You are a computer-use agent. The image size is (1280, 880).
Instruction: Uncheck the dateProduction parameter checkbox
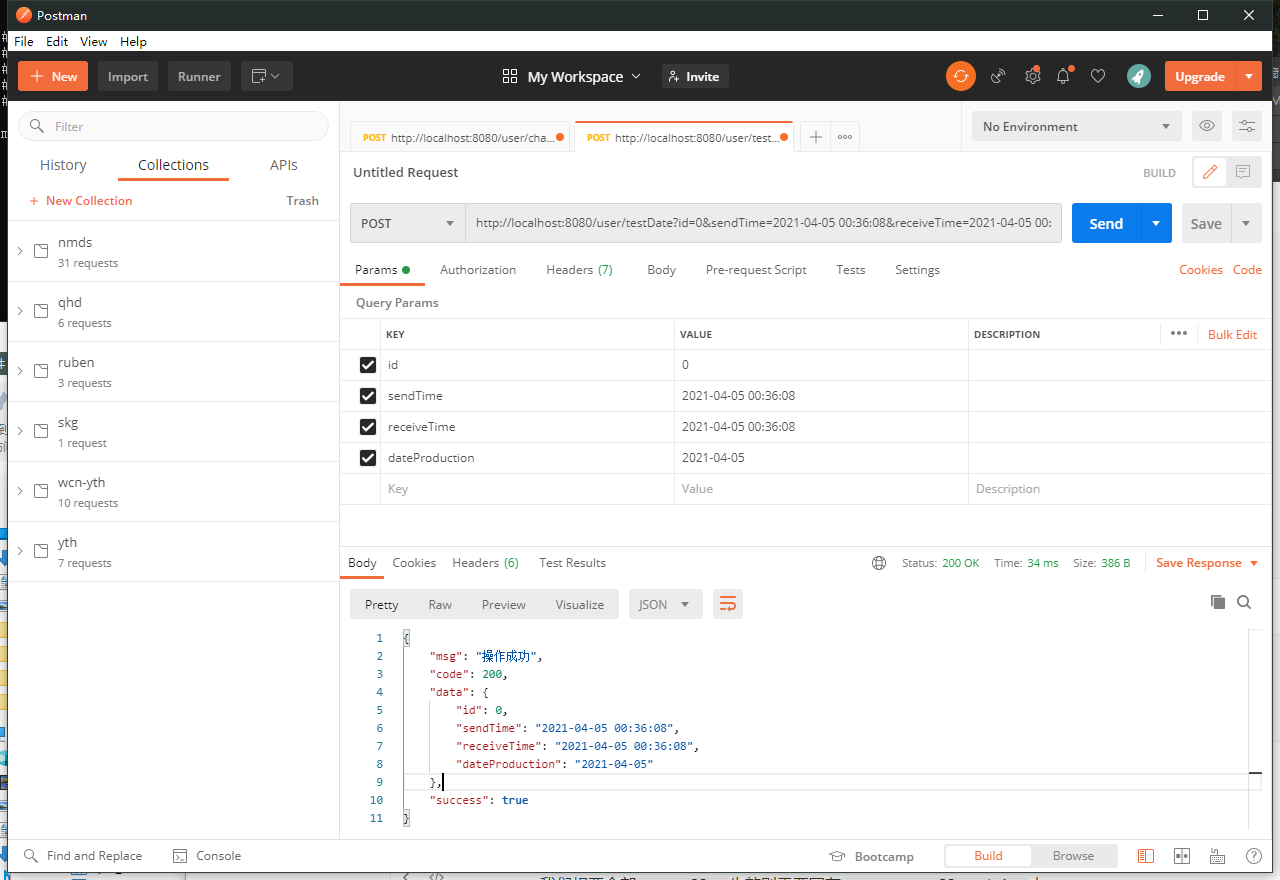368,458
